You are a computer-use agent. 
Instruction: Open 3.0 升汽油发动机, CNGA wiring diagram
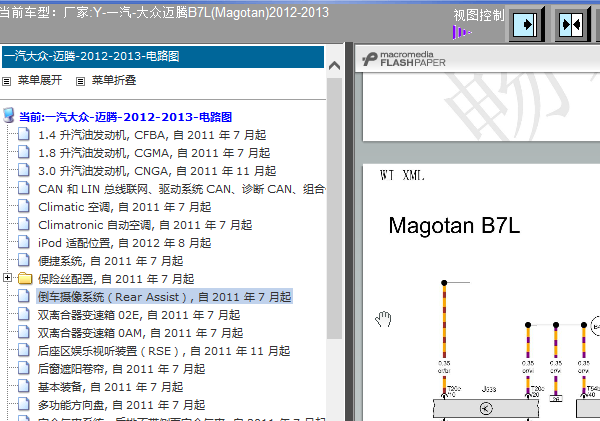pyautogui.click(x=157, y=171)
